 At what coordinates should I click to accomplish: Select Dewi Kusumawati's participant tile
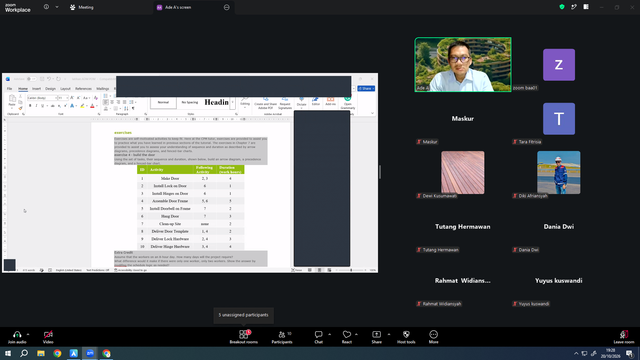pyautogui.click(x=463, y=173)
